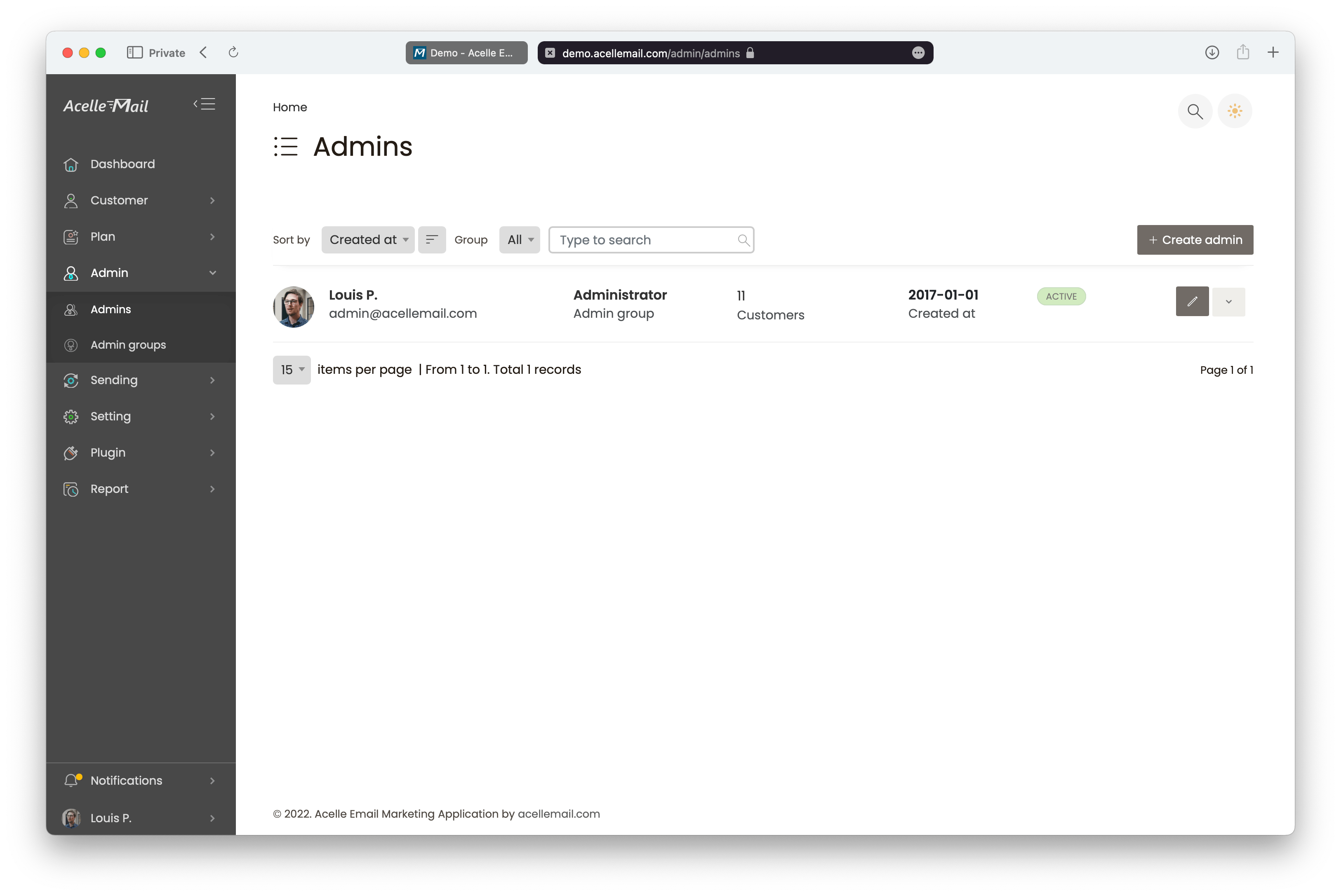Click the Report icon in sidebar
The width and height of the screenshot is (1341, 896).
(70, 489)
